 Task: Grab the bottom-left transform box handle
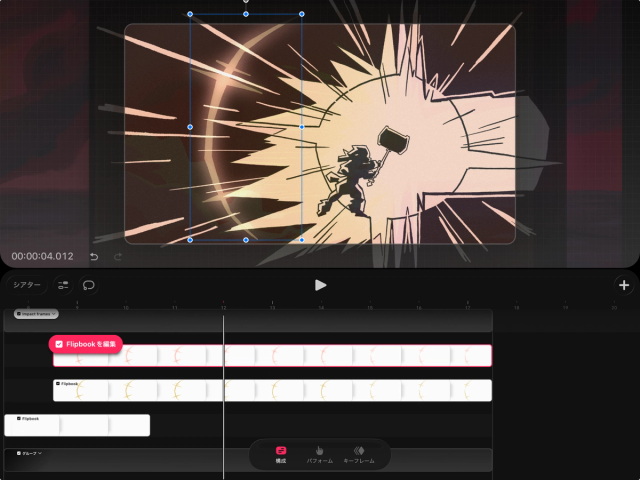tap(190, 240)
